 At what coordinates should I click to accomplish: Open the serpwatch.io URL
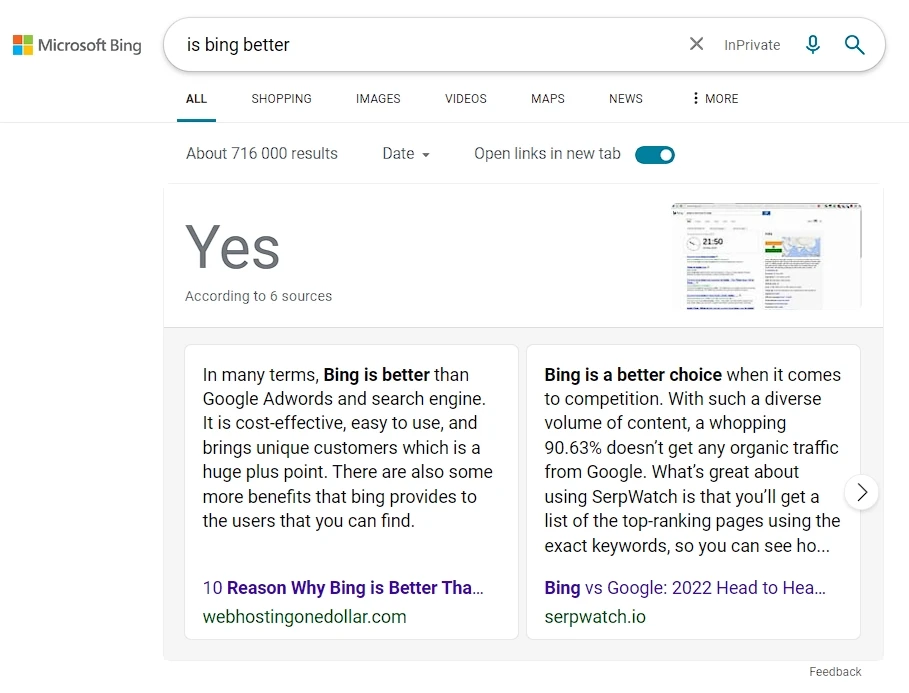tap(595, 616)
